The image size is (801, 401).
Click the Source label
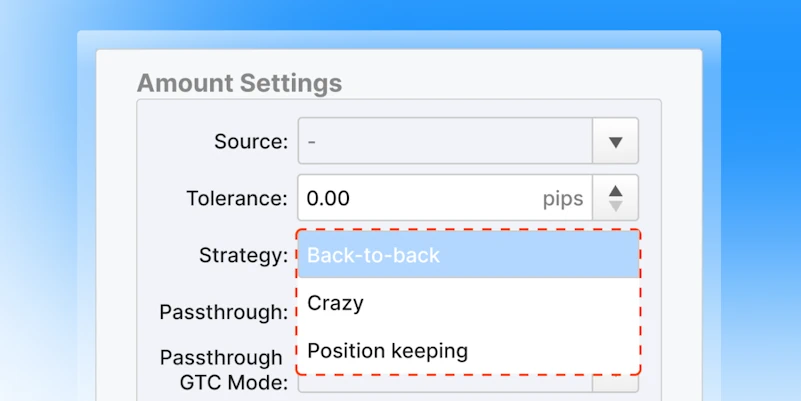(x=251, y=141)
